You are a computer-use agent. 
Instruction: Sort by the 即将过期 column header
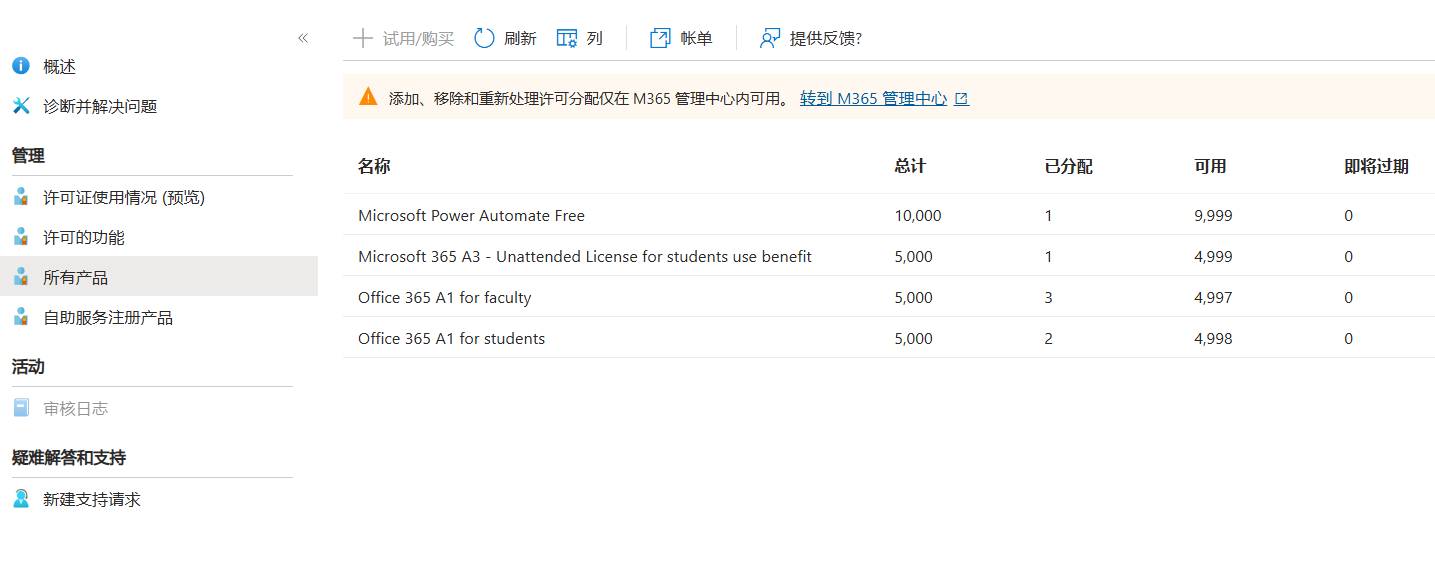tap(1376, 166)
